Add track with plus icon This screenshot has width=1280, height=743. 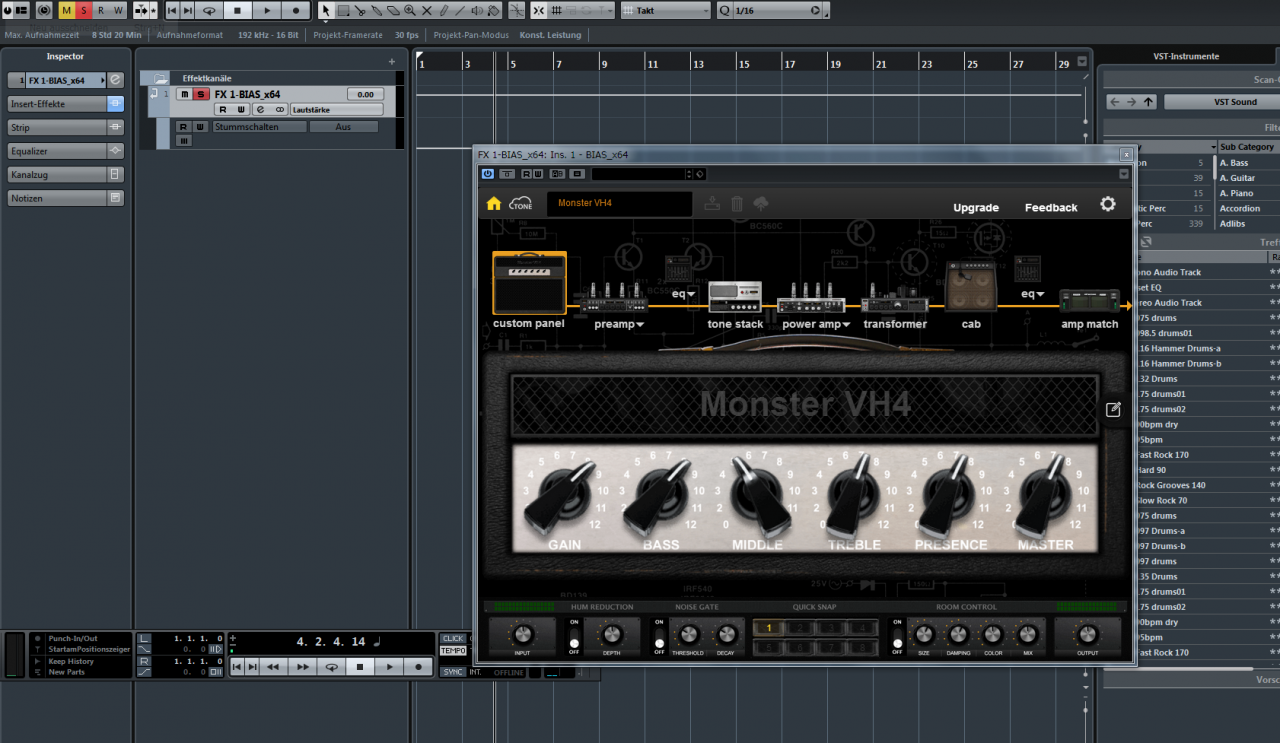392,61
